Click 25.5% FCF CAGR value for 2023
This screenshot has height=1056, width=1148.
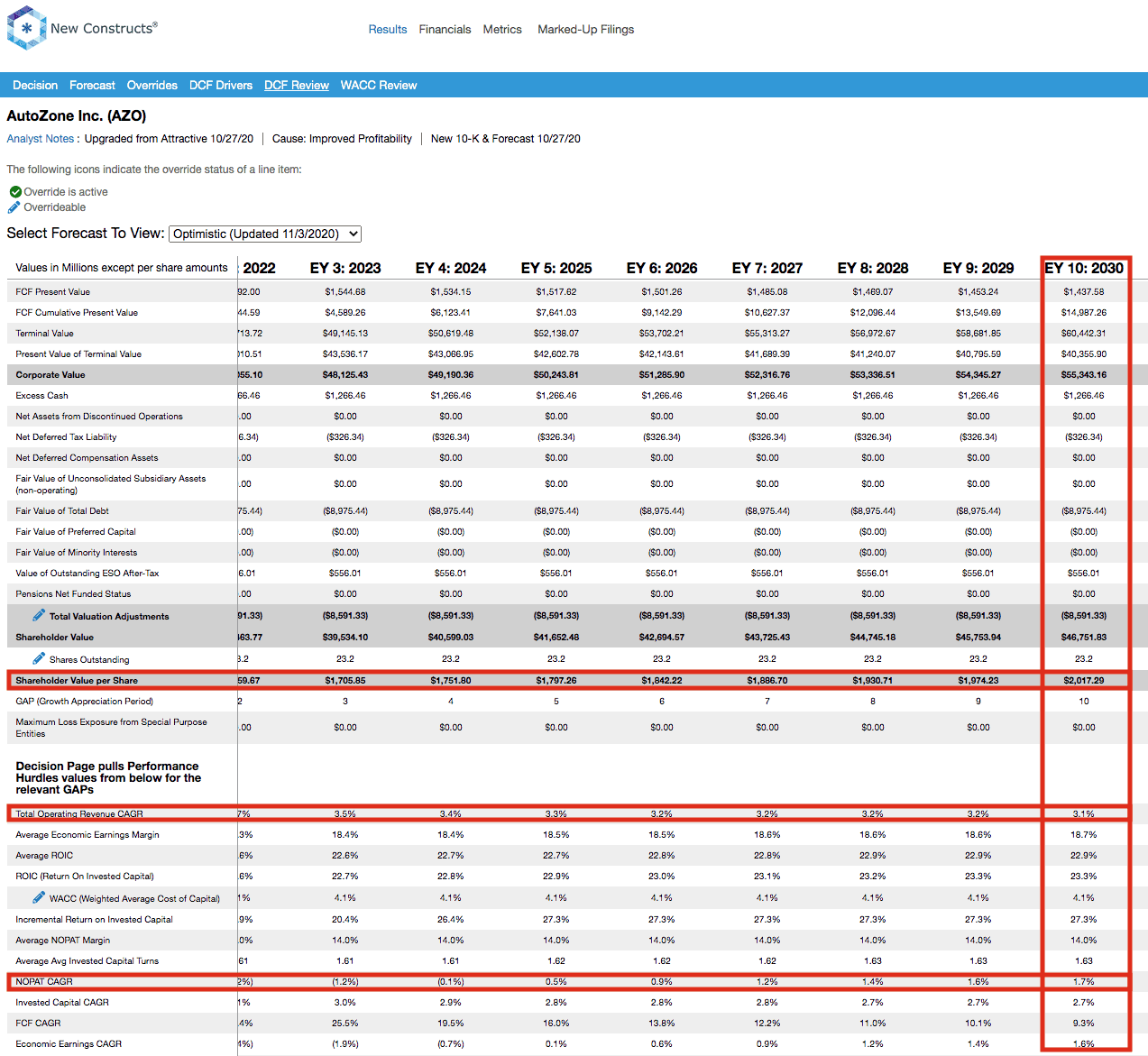click(345, 1024)
